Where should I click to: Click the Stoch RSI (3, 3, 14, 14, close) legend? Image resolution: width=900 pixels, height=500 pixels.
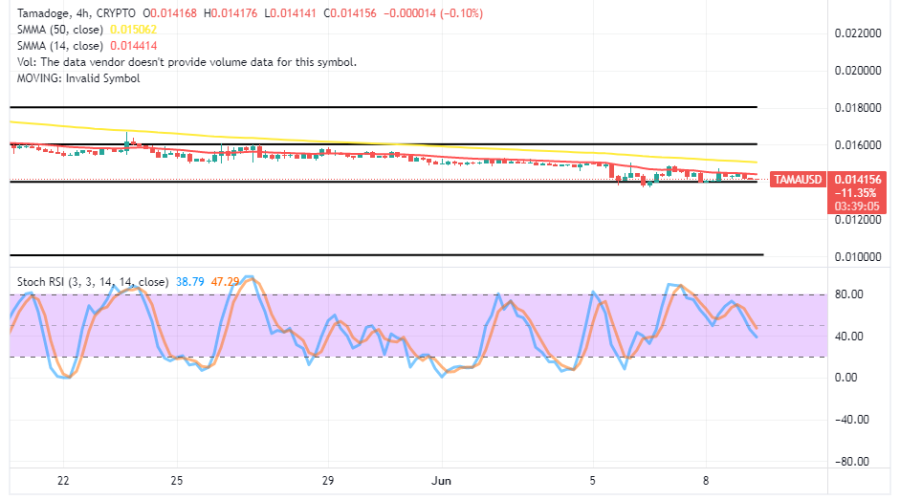tap(92, 282)
